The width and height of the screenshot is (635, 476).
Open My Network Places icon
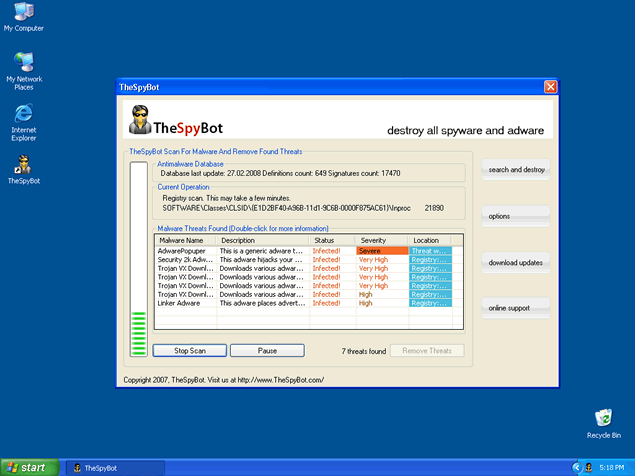click(x=23, y=62)
